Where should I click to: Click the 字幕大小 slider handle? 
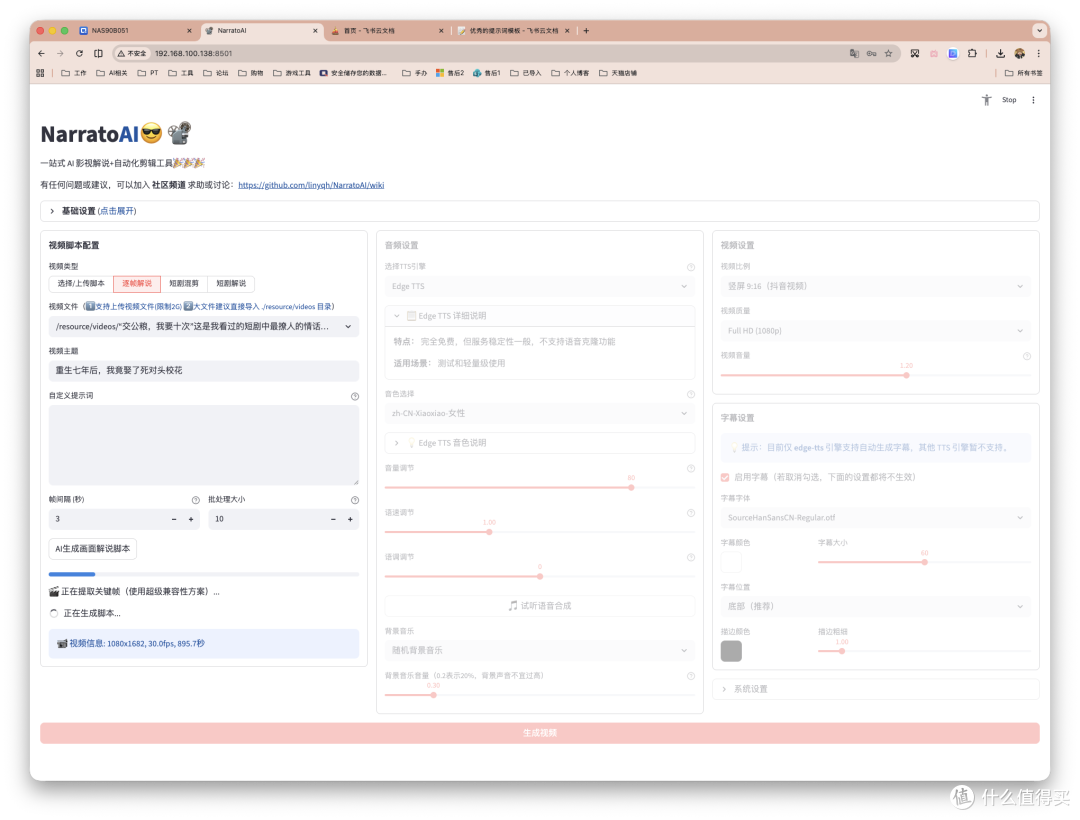[x=924, y=563]
